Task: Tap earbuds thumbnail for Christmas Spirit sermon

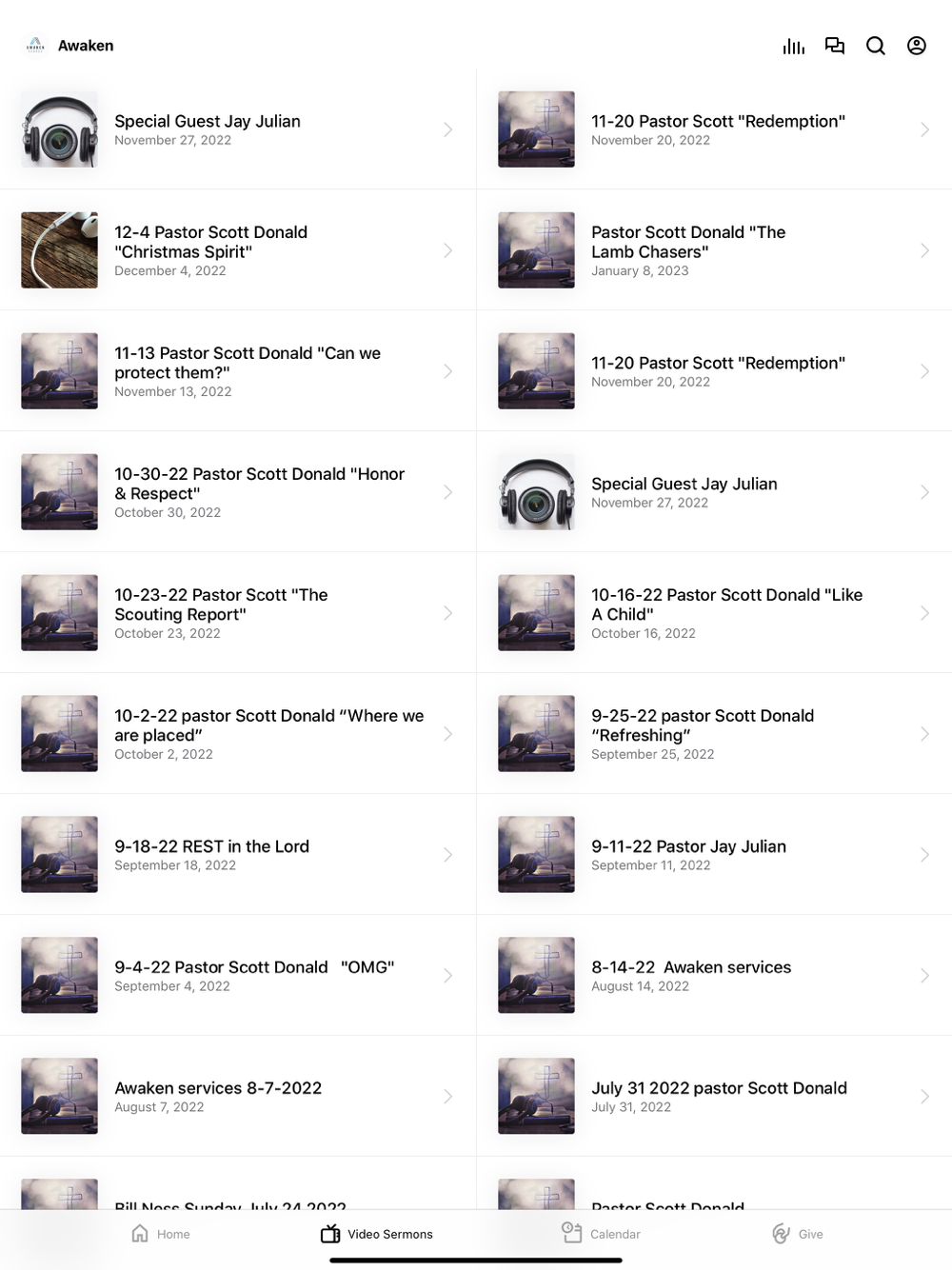Action: coord(59,250)
